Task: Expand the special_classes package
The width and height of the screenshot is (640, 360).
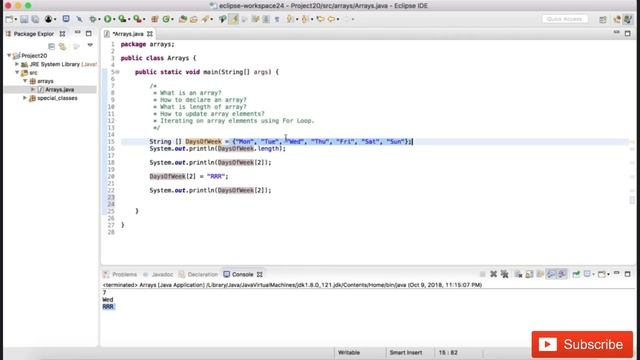Action: click(x=25, y=98)
